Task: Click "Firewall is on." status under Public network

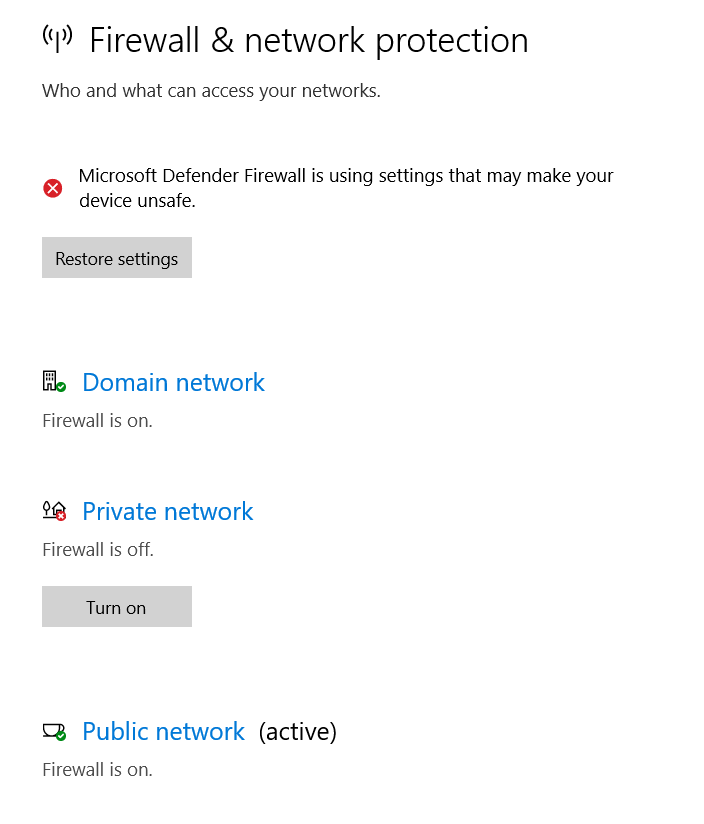Action: [97, 769]
